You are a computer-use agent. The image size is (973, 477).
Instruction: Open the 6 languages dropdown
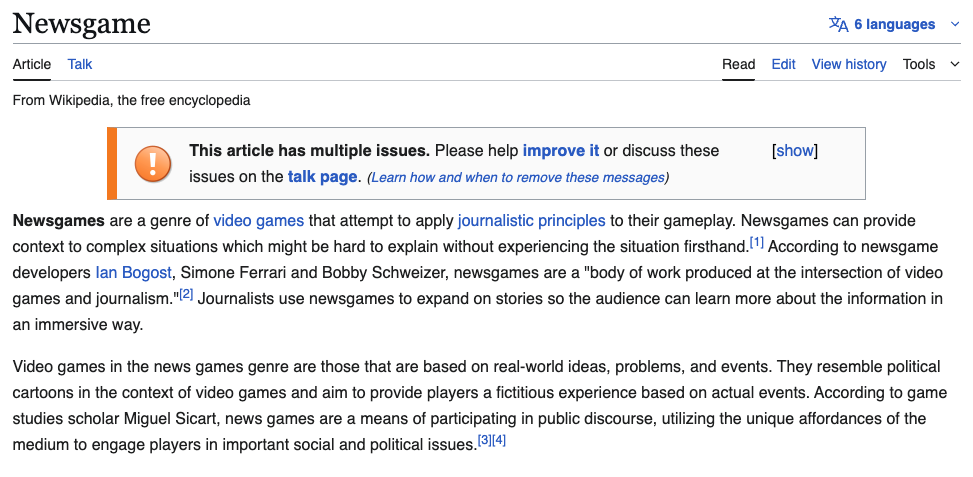pos(894,24)
